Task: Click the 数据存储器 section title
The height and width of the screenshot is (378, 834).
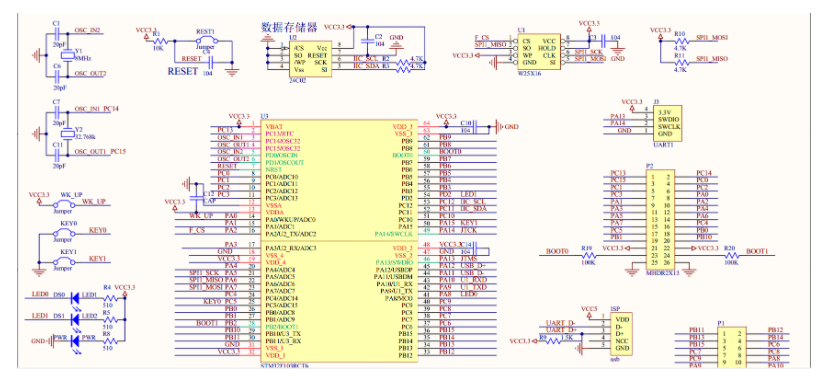Action: tap(289, 27)
